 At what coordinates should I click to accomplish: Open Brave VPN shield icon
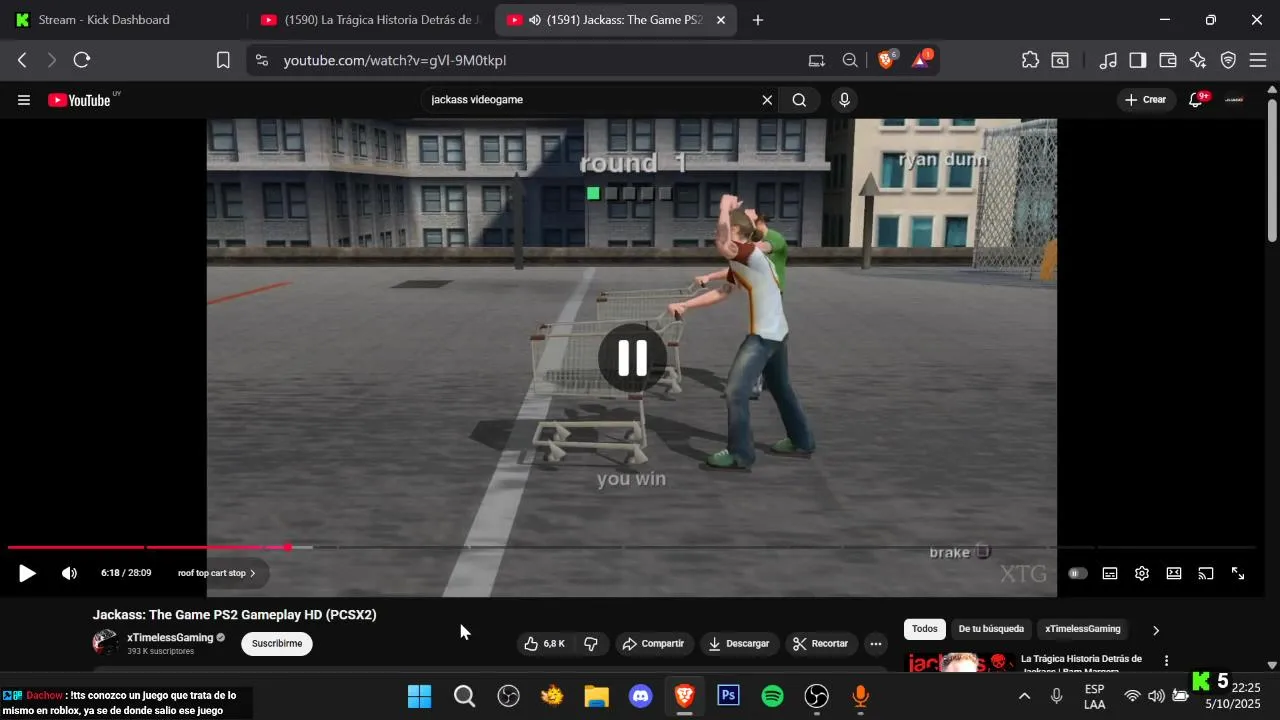[x=1229, y=60]
